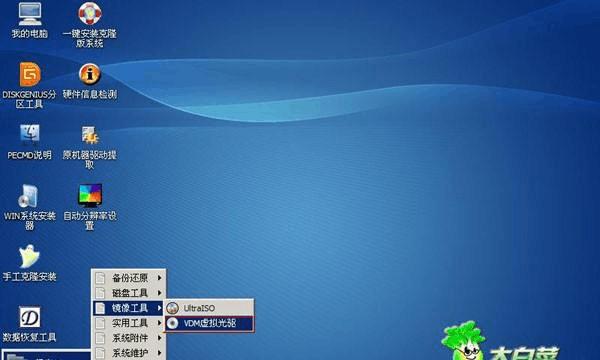
Task: Click the 硬件信息检测 icon caption
Action: click(90, 94)
